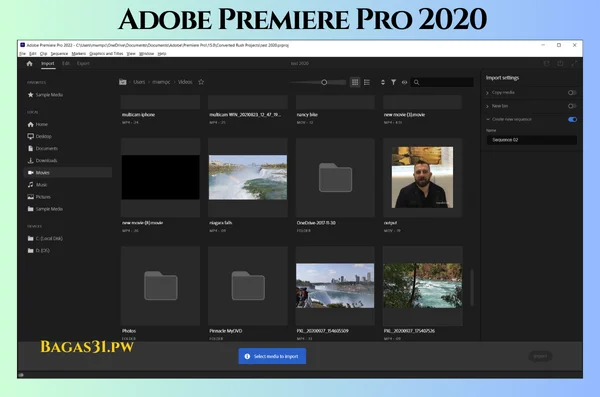Switch to grid view
Image resolution: width=600 pixels, height=397 pixels.
355,82
